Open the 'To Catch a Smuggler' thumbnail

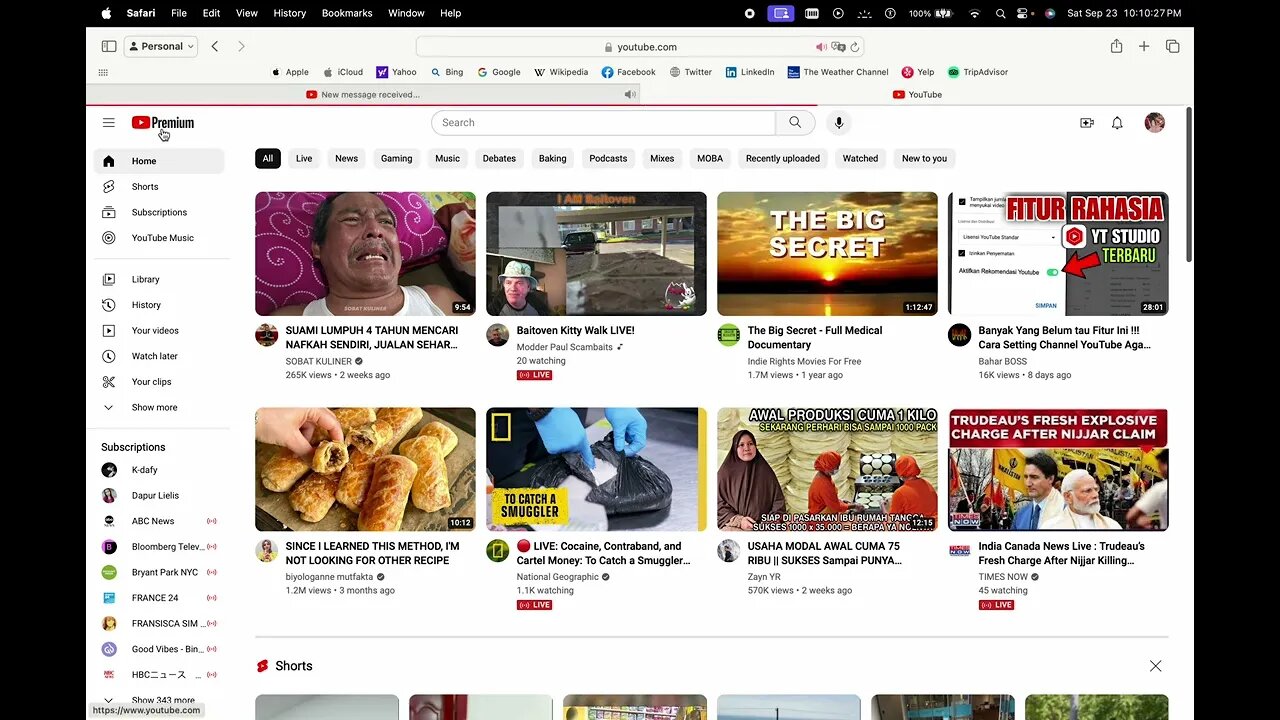(596, 469)
